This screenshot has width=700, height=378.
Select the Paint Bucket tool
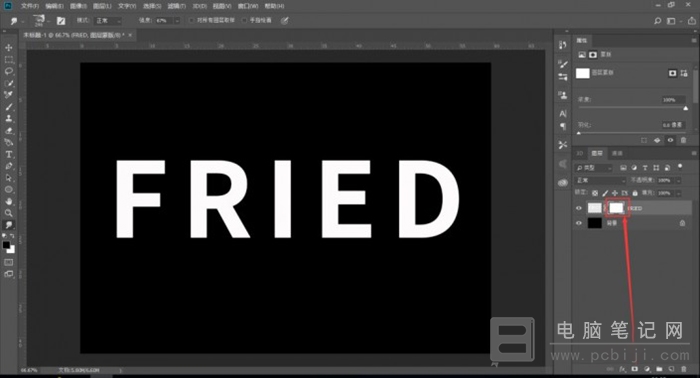(8, 142)
